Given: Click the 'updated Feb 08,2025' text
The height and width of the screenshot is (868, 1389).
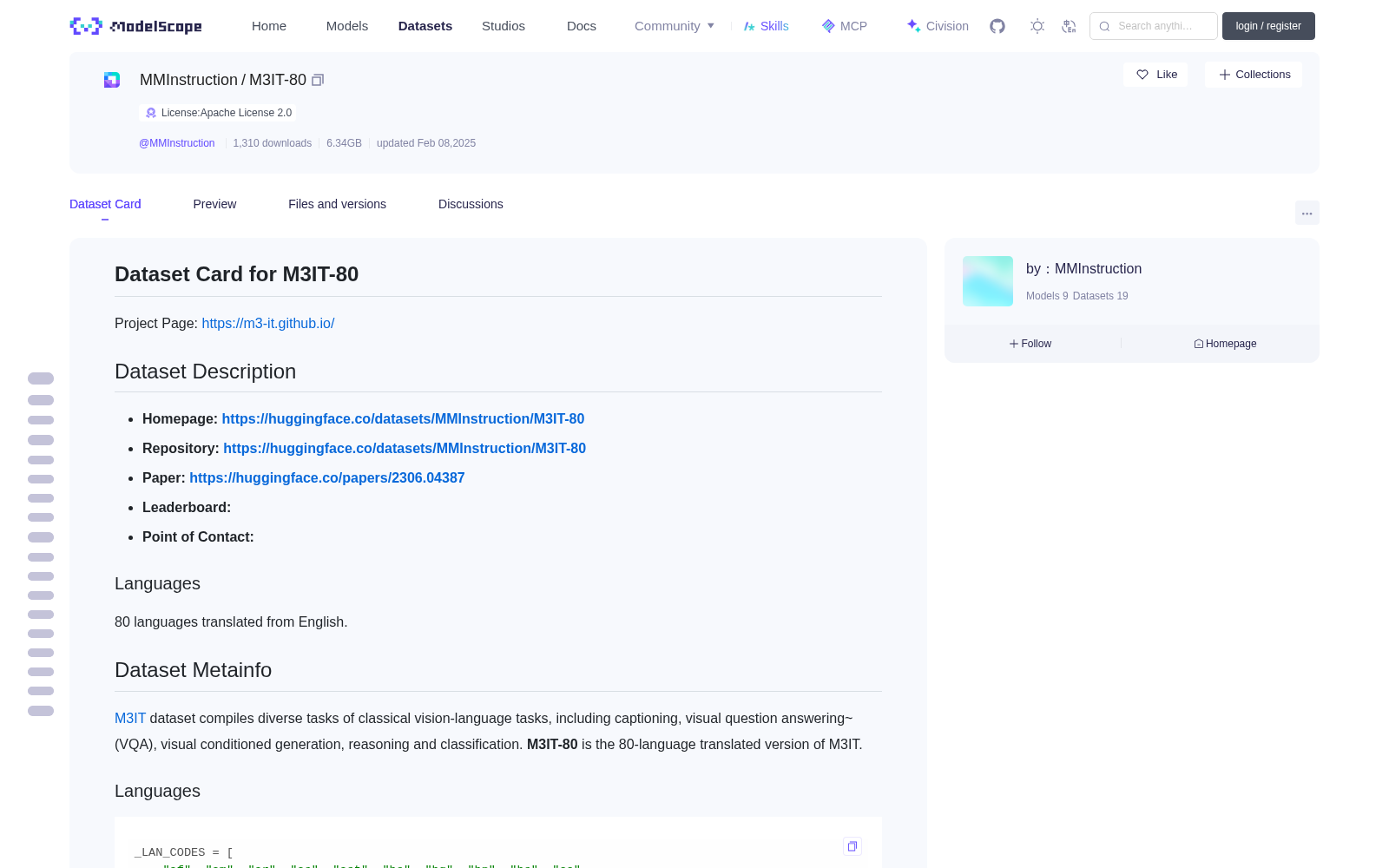Looking at the screenshot, I should point(426,143).
